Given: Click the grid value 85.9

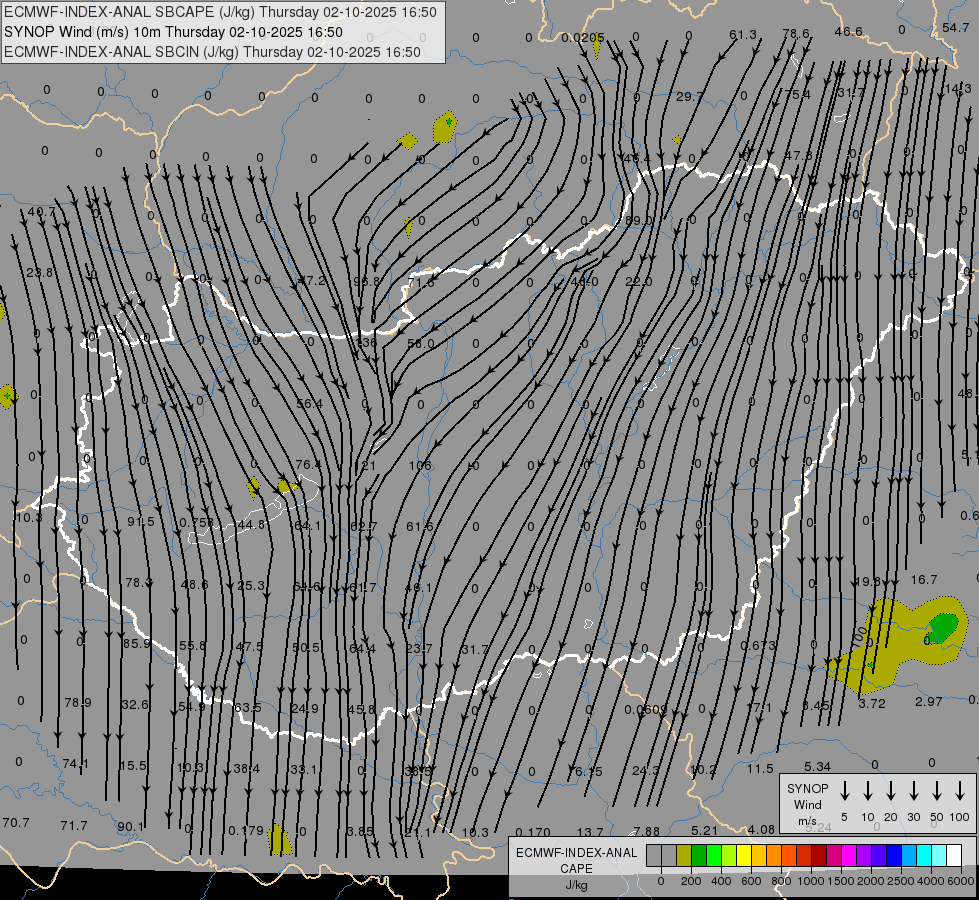Looking at the screenshot, I should pyautogui.click(x=137, y=643).
